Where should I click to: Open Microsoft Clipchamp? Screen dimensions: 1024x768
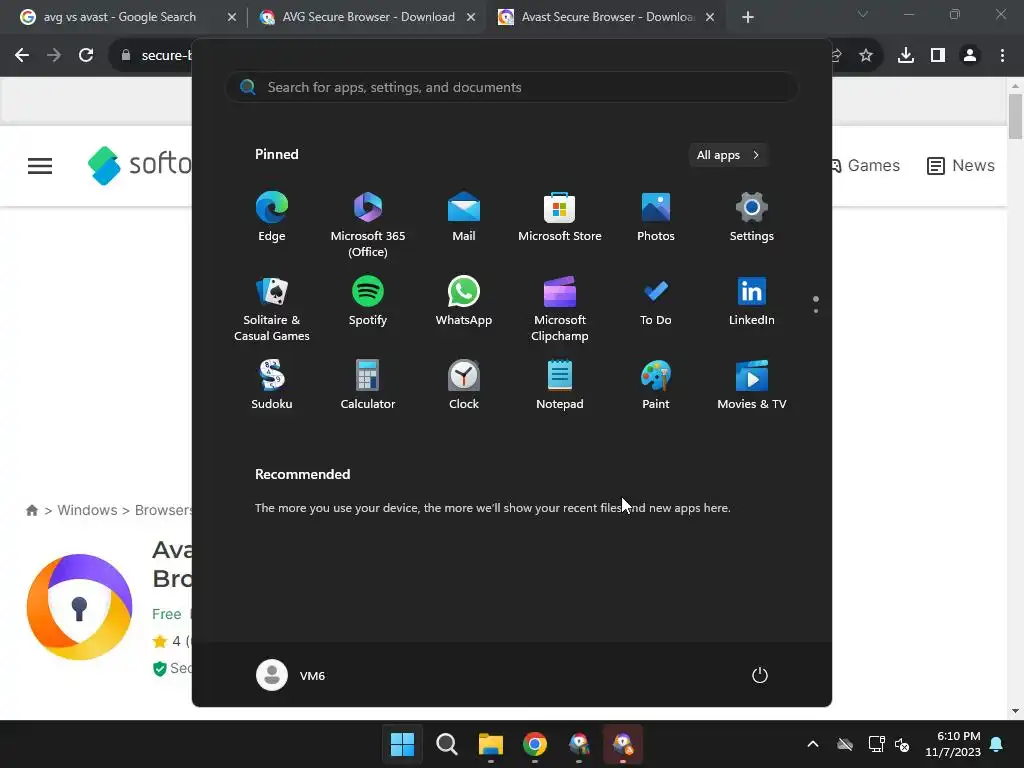[x=560, y=308]
